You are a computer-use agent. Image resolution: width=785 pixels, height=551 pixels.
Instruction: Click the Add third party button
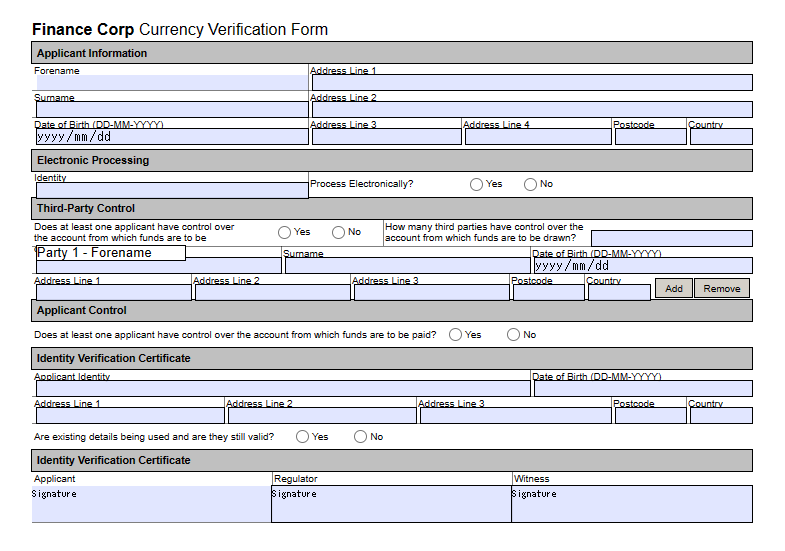point(674,288)
